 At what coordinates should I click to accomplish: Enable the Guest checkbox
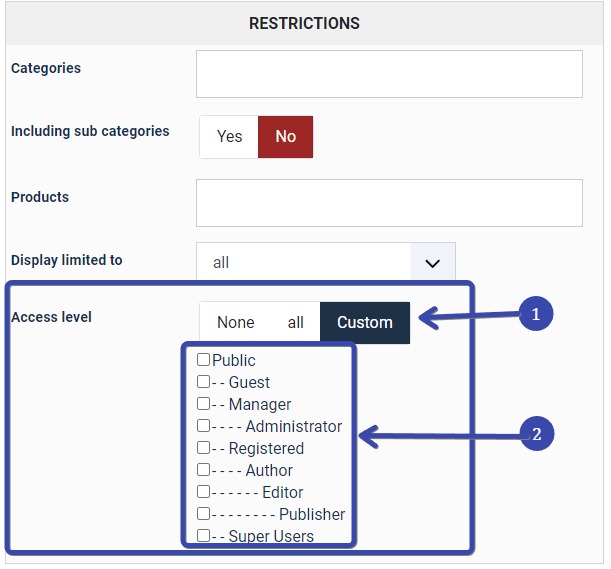[204, 382]
